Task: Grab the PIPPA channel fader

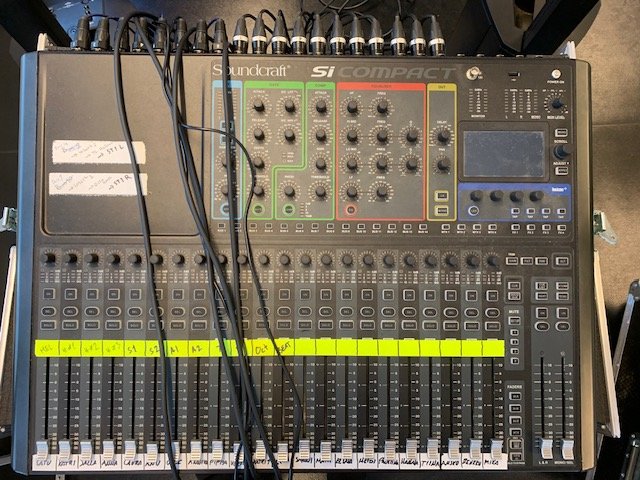Action: click(217, 449)
